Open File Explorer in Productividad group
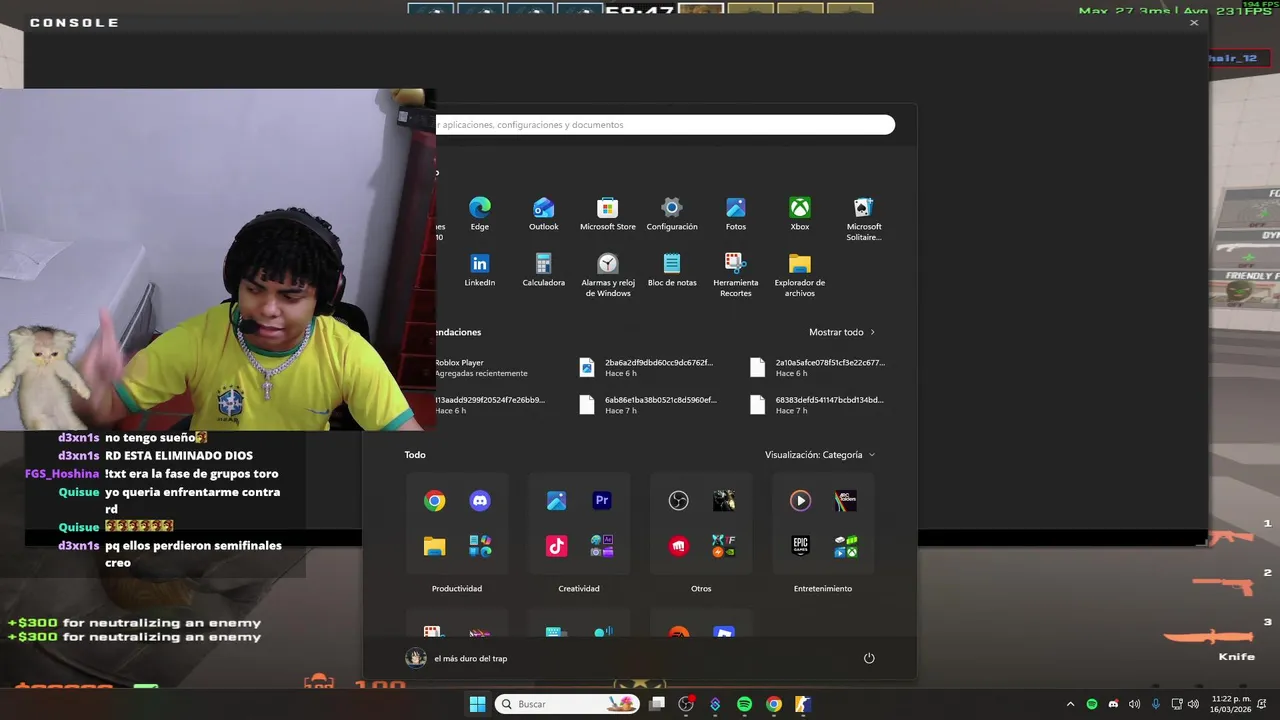Image resolution: width=1280 pixels, height=720 pixels. [x=434, y=546]
